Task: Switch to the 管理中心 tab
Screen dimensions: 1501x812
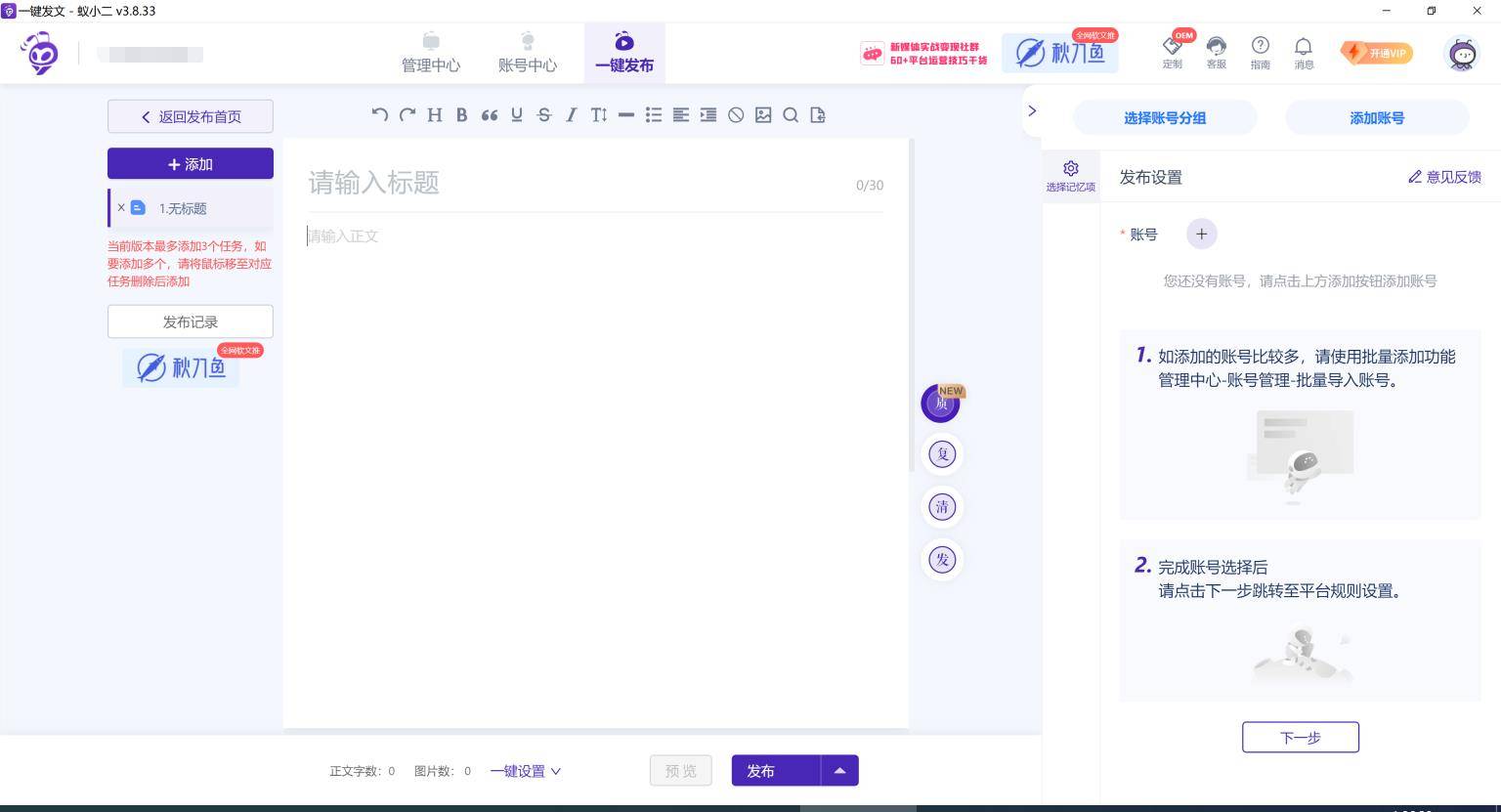Action: click(x=431, y=53)
